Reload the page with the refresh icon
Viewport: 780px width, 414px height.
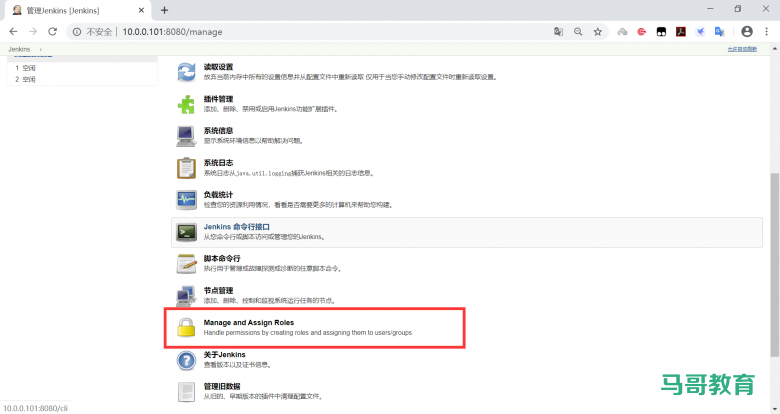click(52, 32)
